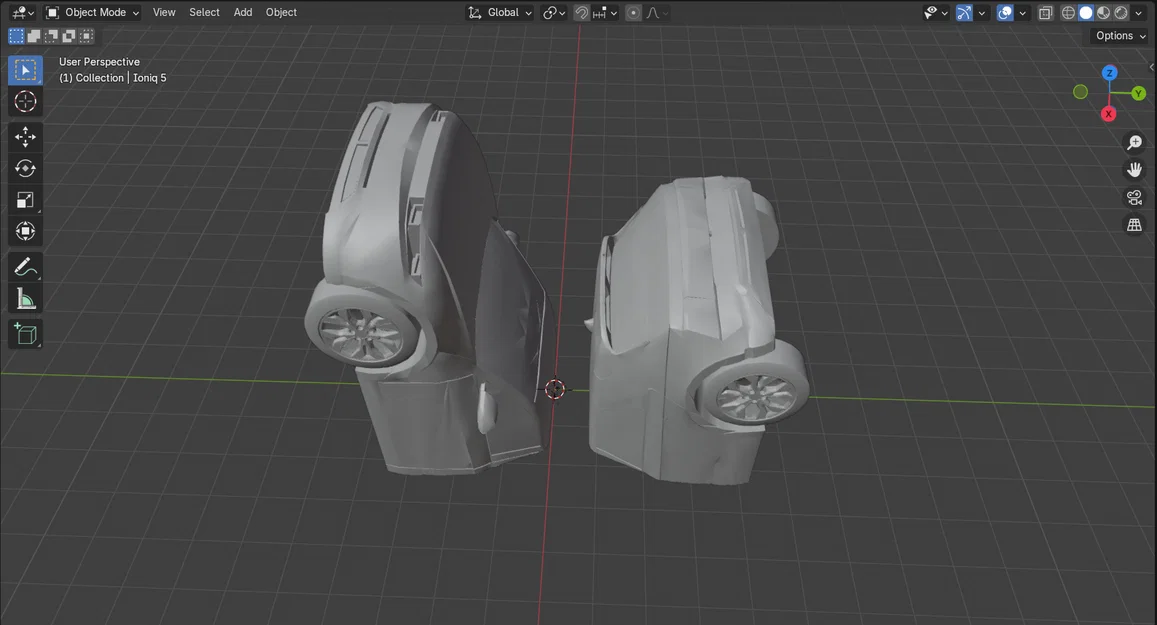Expand the Options dropdown in the header
Image resolution: width=1157 pixels, height=625 pixels.
1117,35
